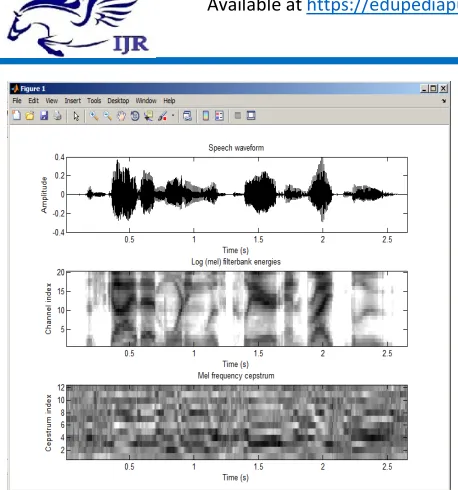458x490 pixels.
Task: Select the Zoom In magnifier tool
Action: point(94,116)
